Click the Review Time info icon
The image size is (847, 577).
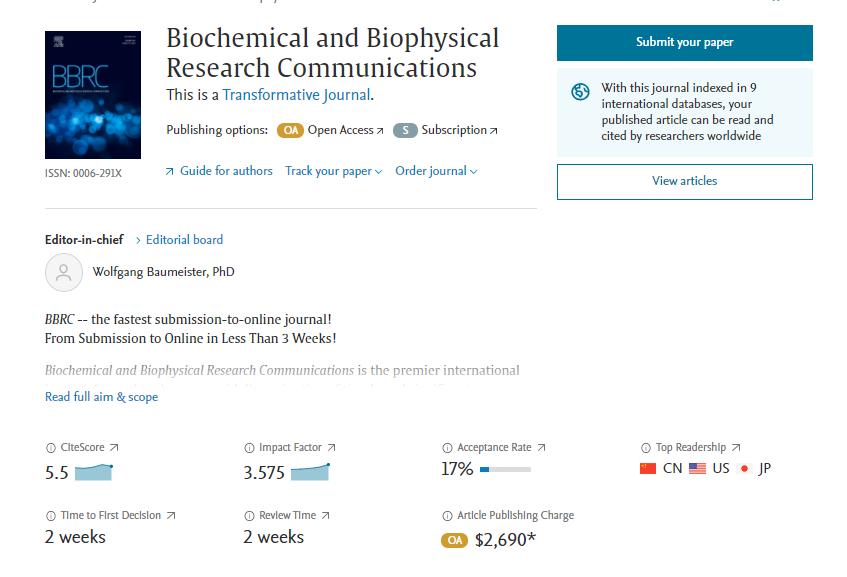point(249,516)
